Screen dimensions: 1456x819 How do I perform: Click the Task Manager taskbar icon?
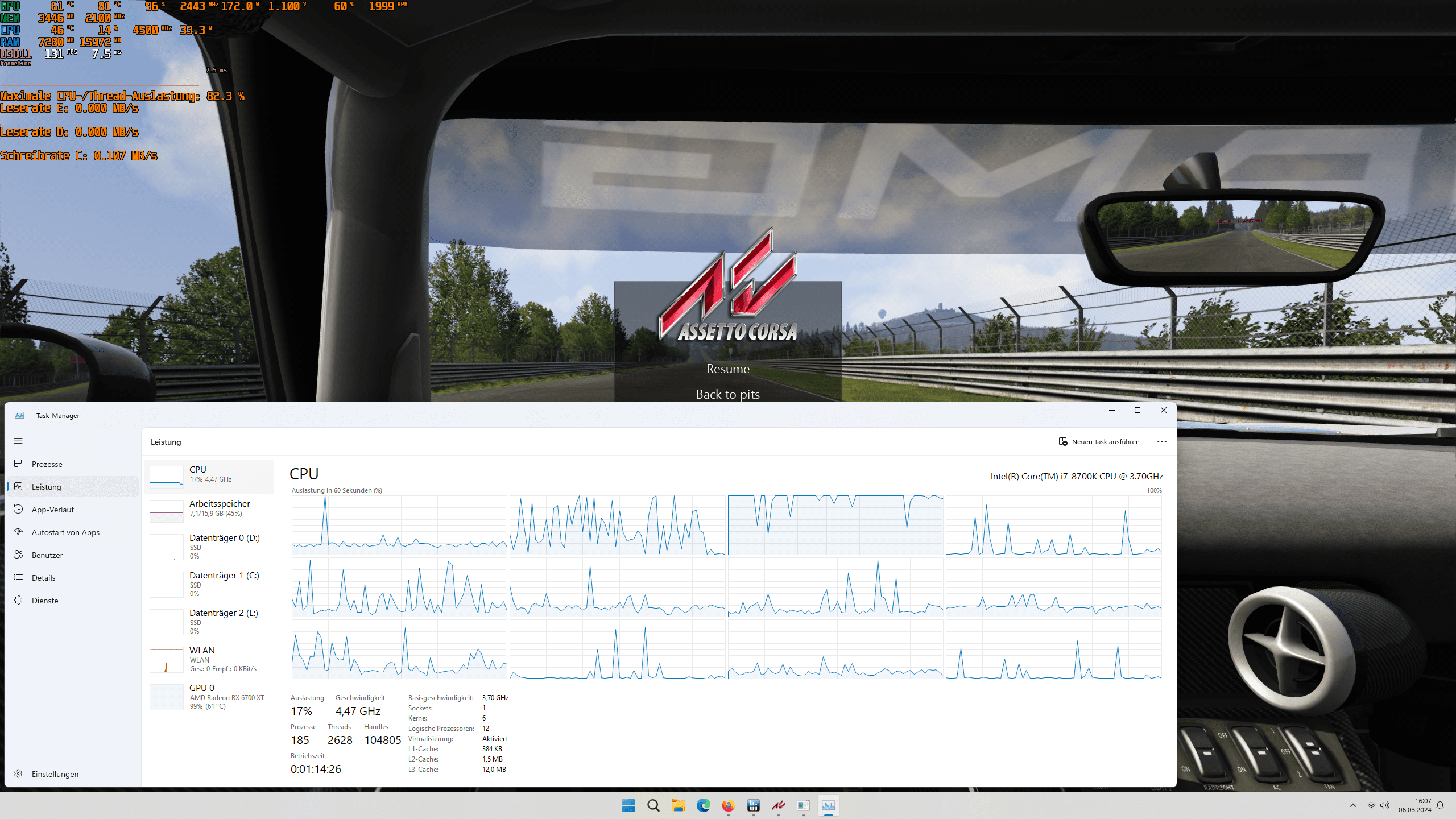(x=828, y=805)
